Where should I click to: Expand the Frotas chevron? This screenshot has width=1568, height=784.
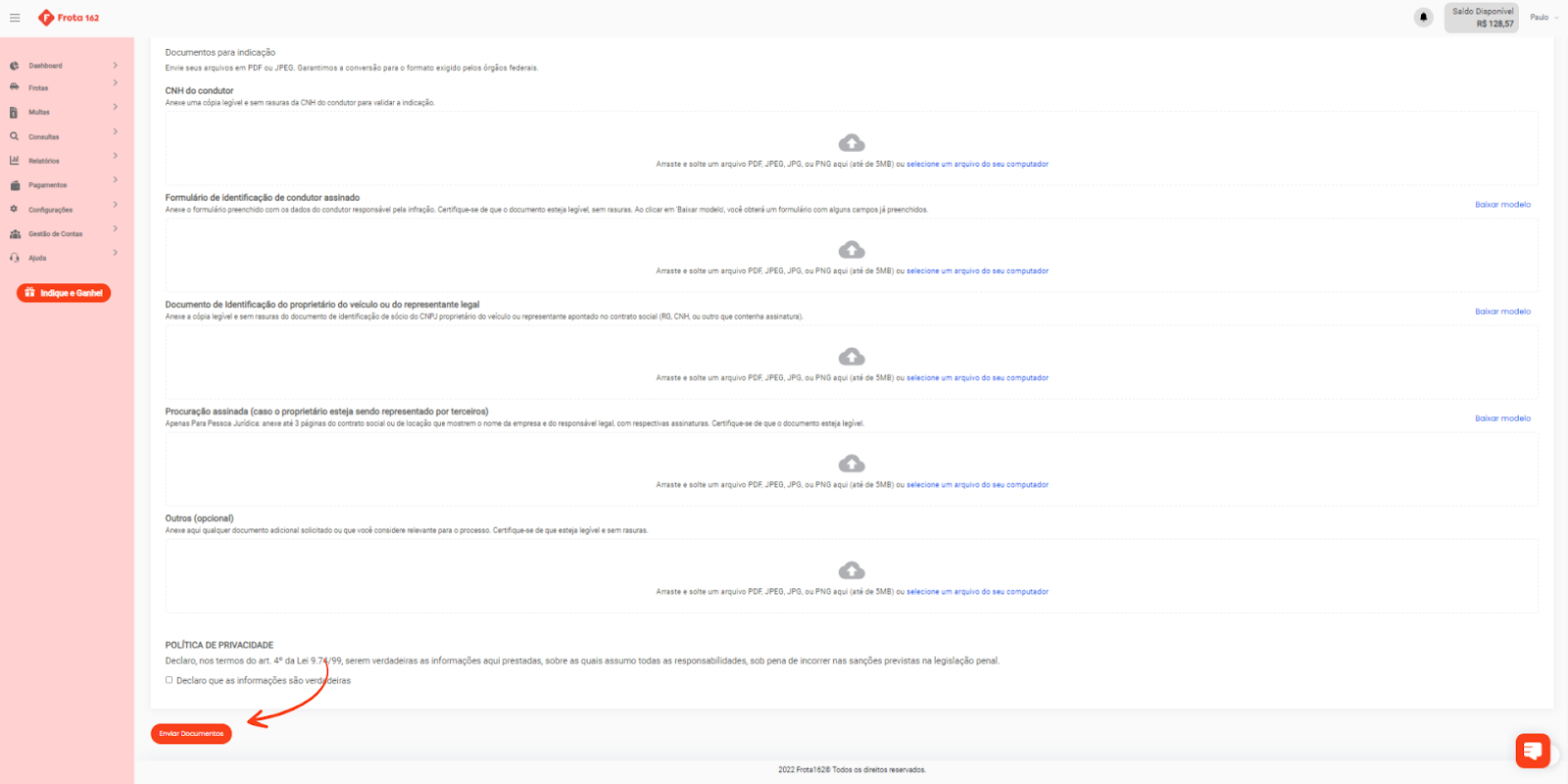pos(116,82)
